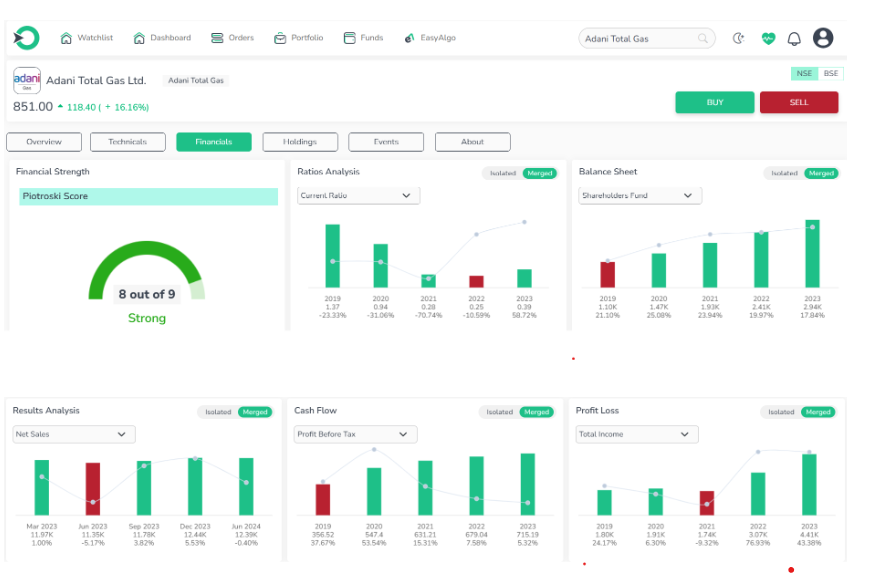Expand the Net Sales dropdown
The image size is (874, 579).
(73, 434)
